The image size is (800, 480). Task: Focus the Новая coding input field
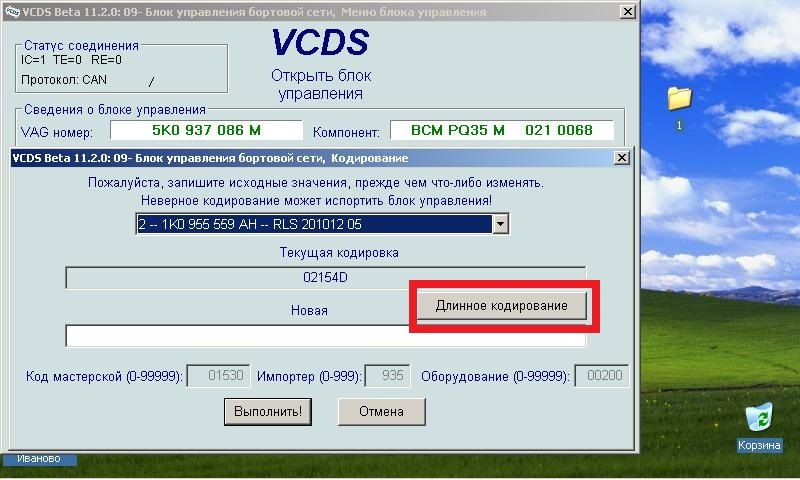coord(326,337)
